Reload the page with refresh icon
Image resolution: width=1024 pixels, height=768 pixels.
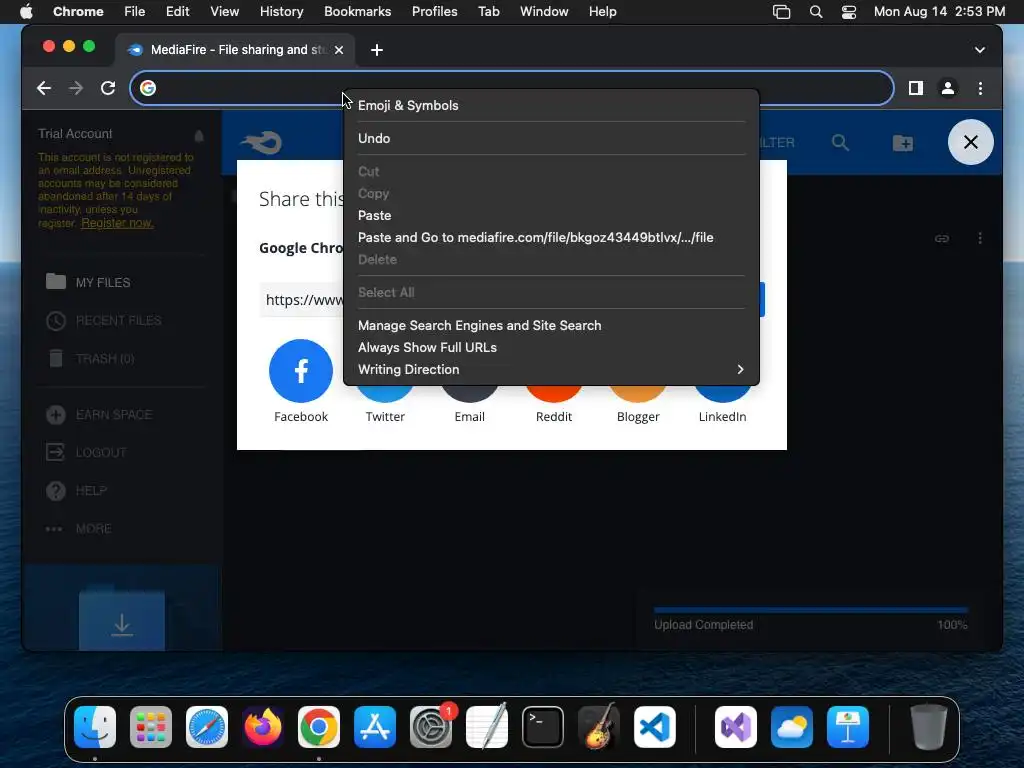pos(108,88)
